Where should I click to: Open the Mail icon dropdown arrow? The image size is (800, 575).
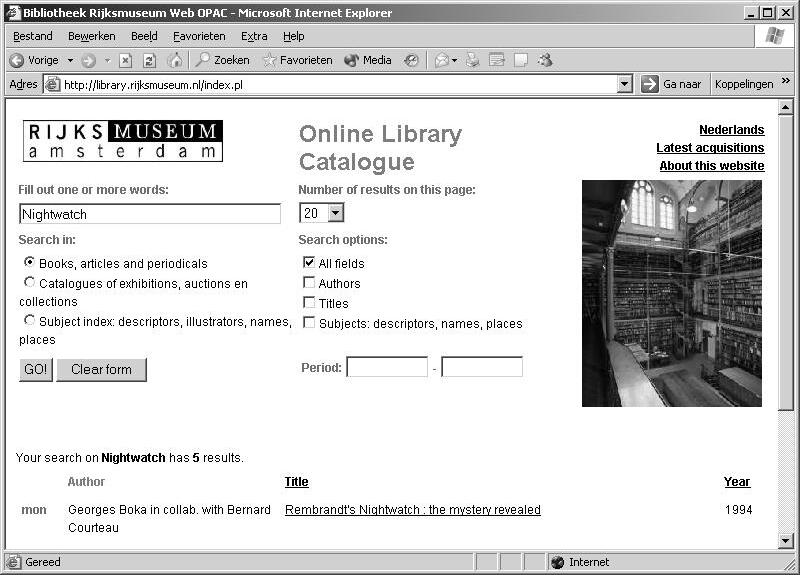454,61
